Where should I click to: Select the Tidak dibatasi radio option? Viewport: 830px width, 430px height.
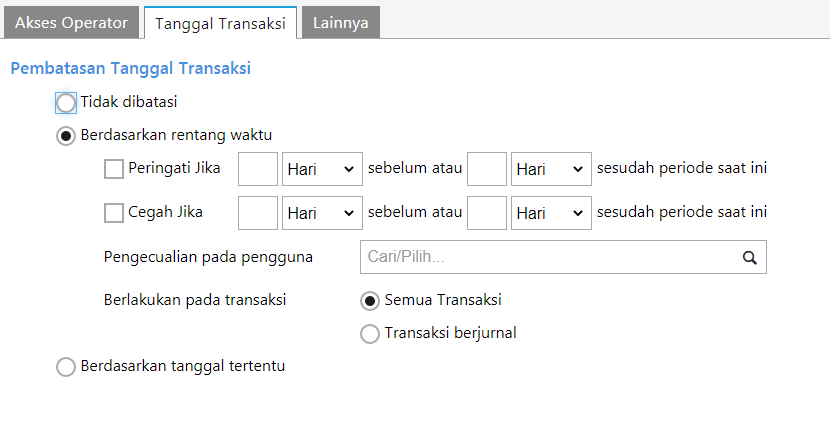pyautogui.click(x=66, y=102)
